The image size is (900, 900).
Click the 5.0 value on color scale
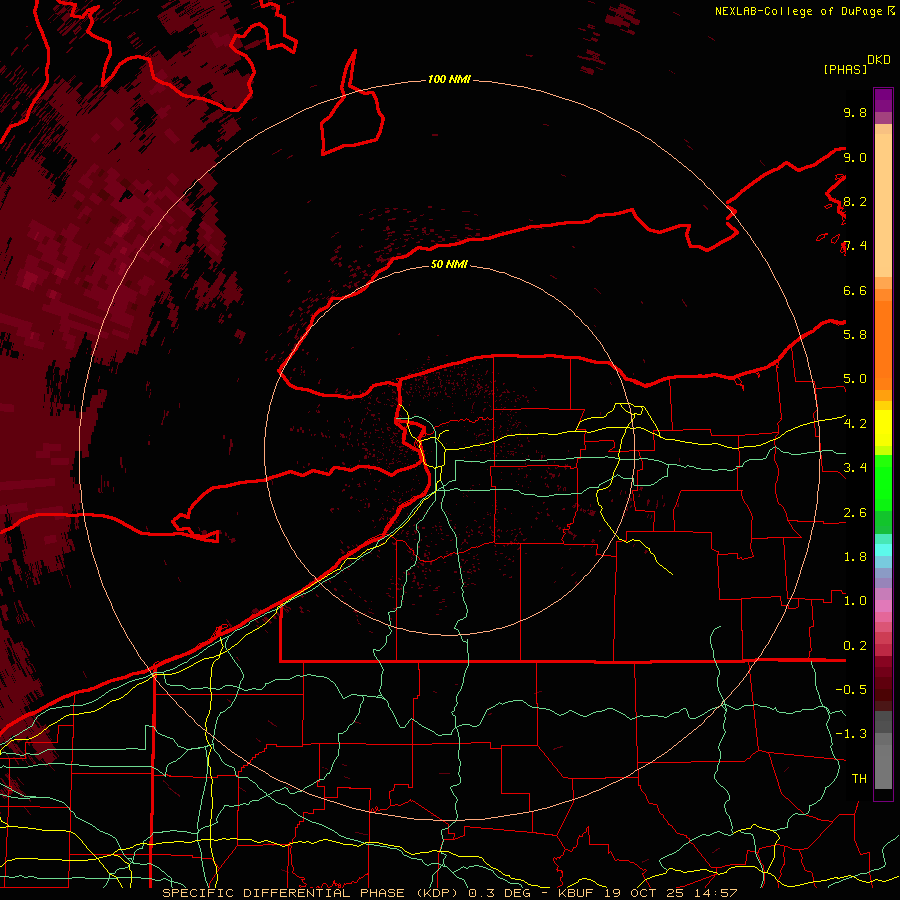(855, 379)
